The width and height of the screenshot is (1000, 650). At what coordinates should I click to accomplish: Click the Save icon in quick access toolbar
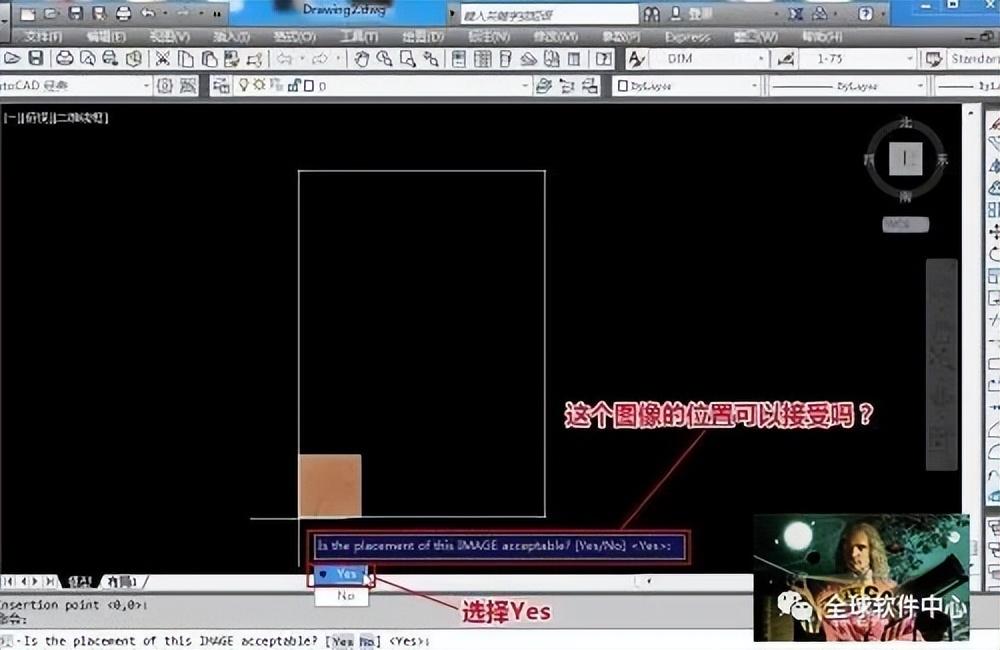[75, 13]
